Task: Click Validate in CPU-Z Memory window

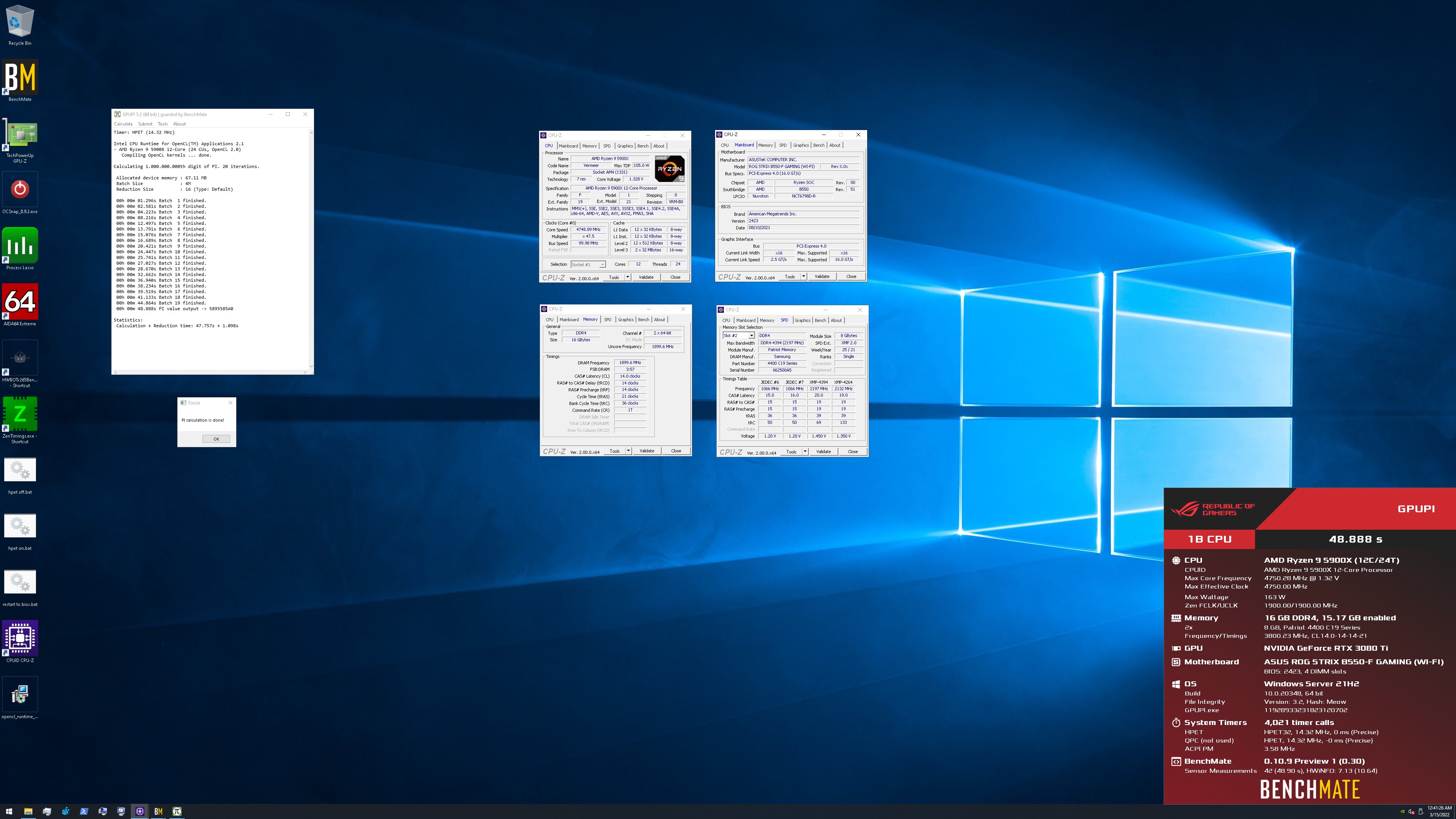Action: click(x=646, y=451)
